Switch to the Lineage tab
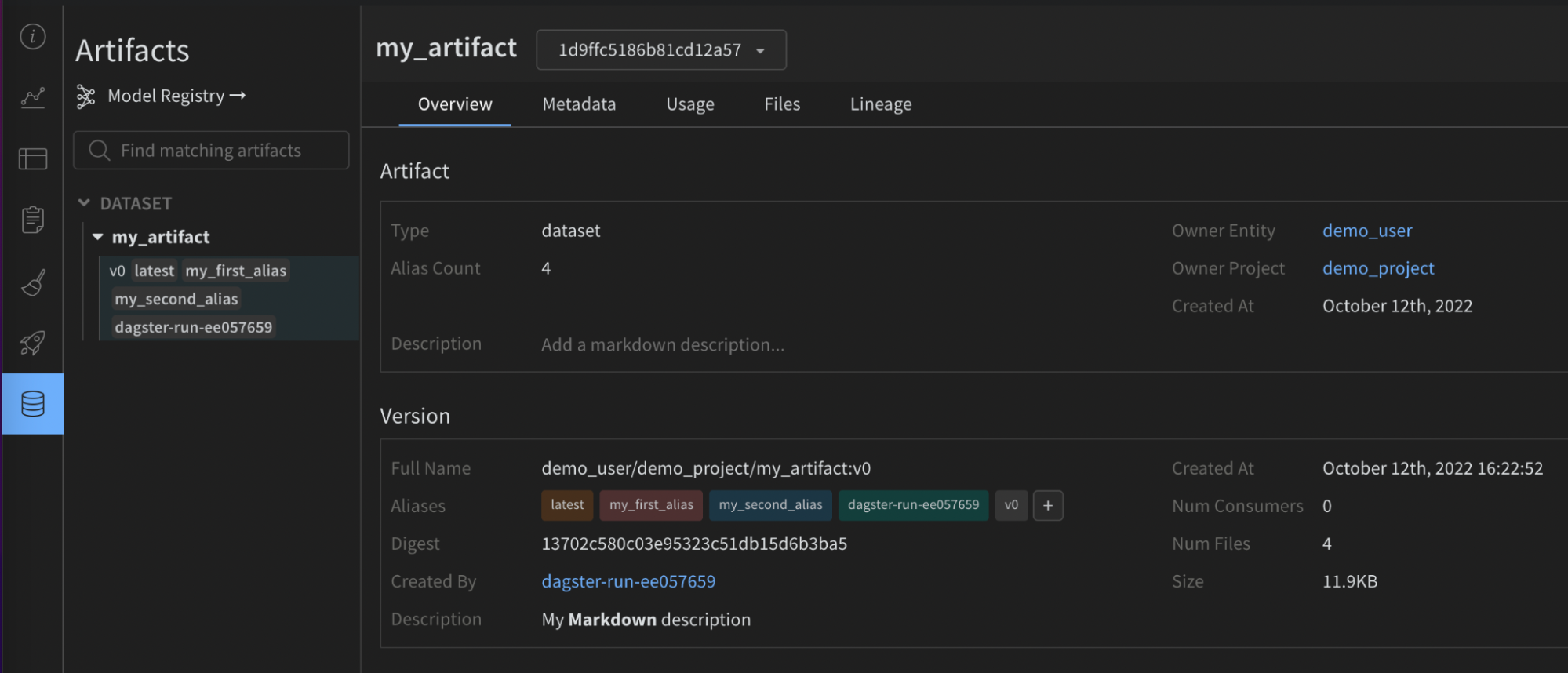1568x673 pixels. pos(880,104)
